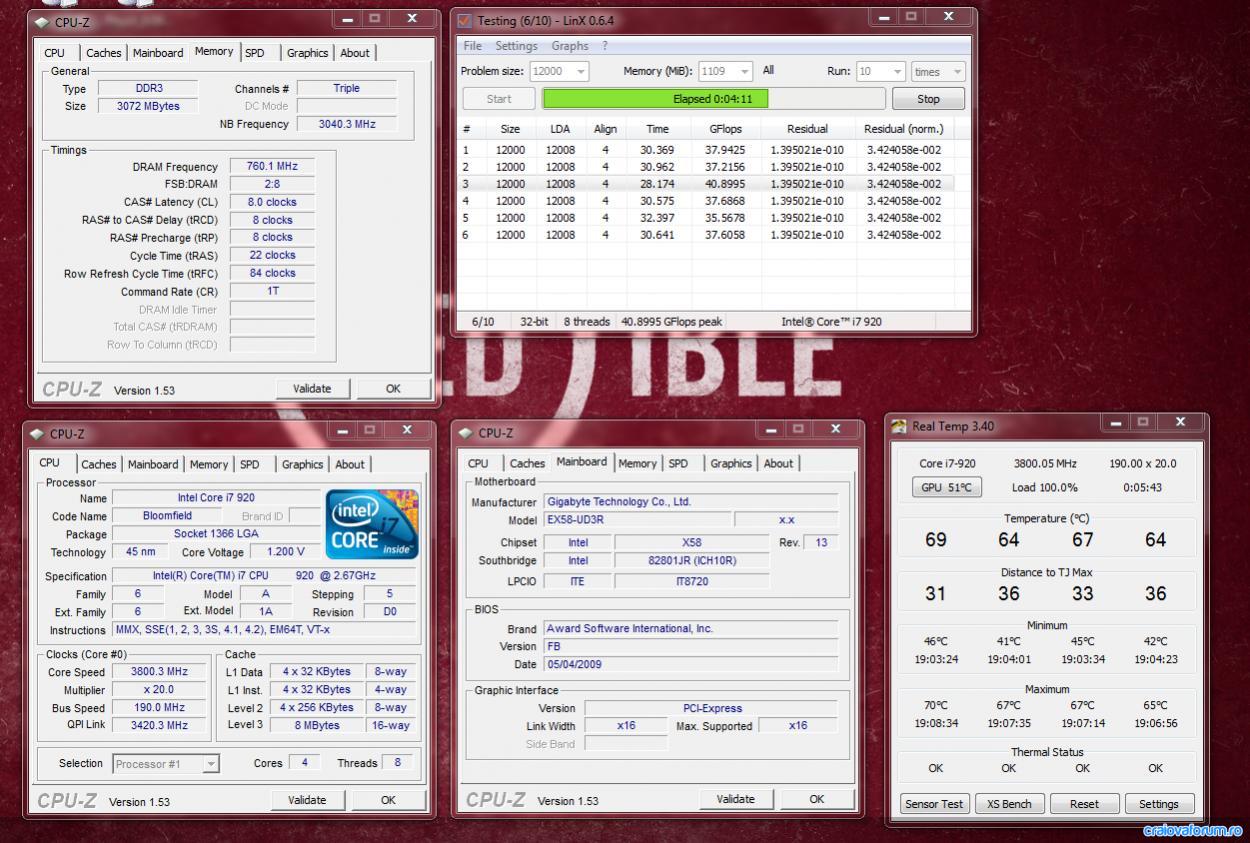Open the Graphs menu in LinX
The image size is (1250, 843).
(x=570, y=46)
